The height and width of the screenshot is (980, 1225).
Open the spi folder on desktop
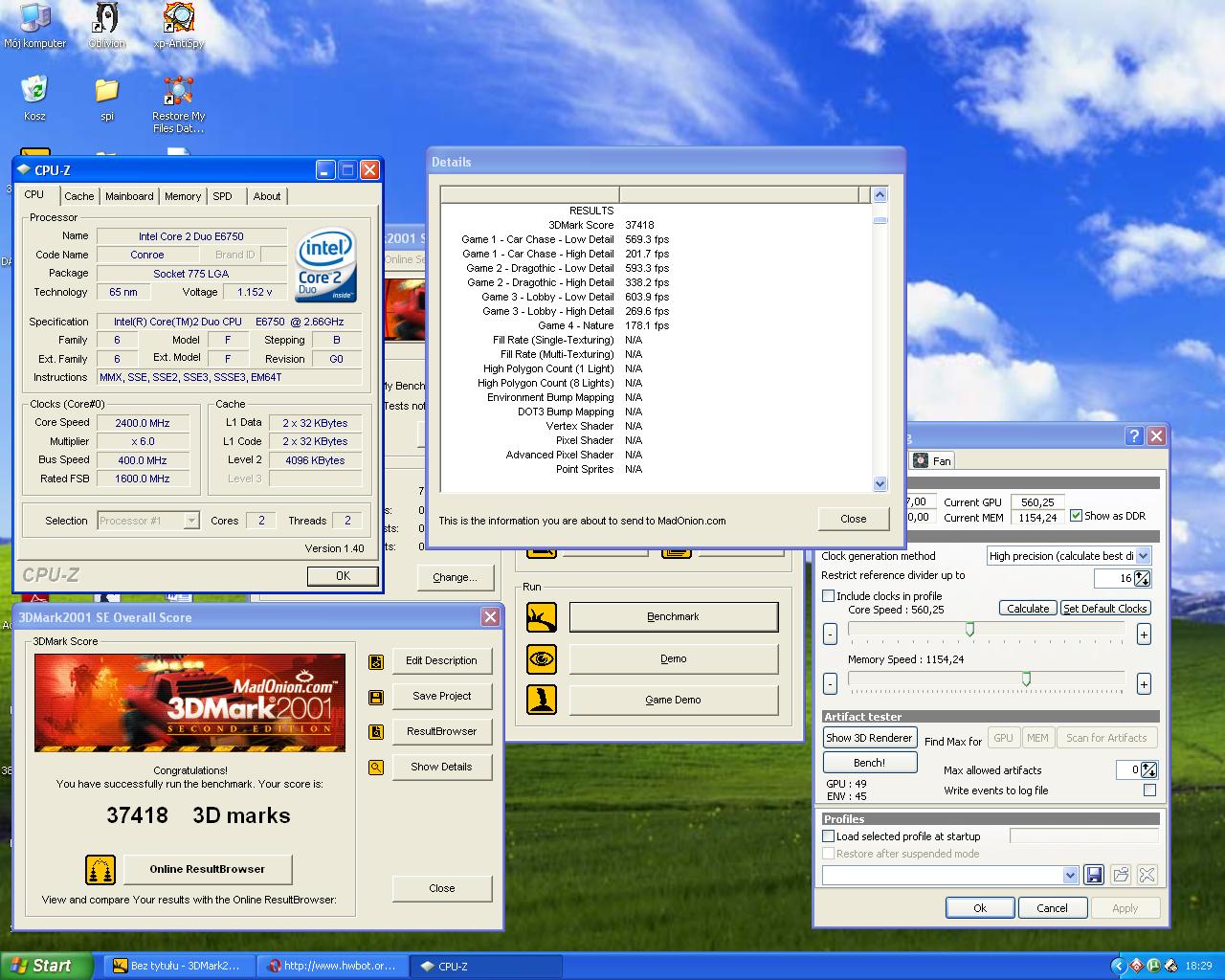[106, 99]
